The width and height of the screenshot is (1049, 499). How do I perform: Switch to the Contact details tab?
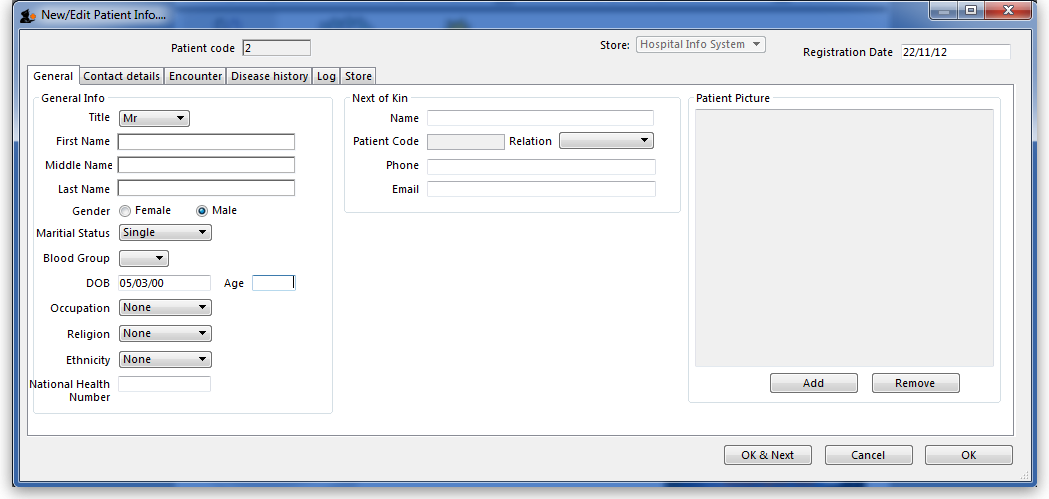click(x=121, y=76)
